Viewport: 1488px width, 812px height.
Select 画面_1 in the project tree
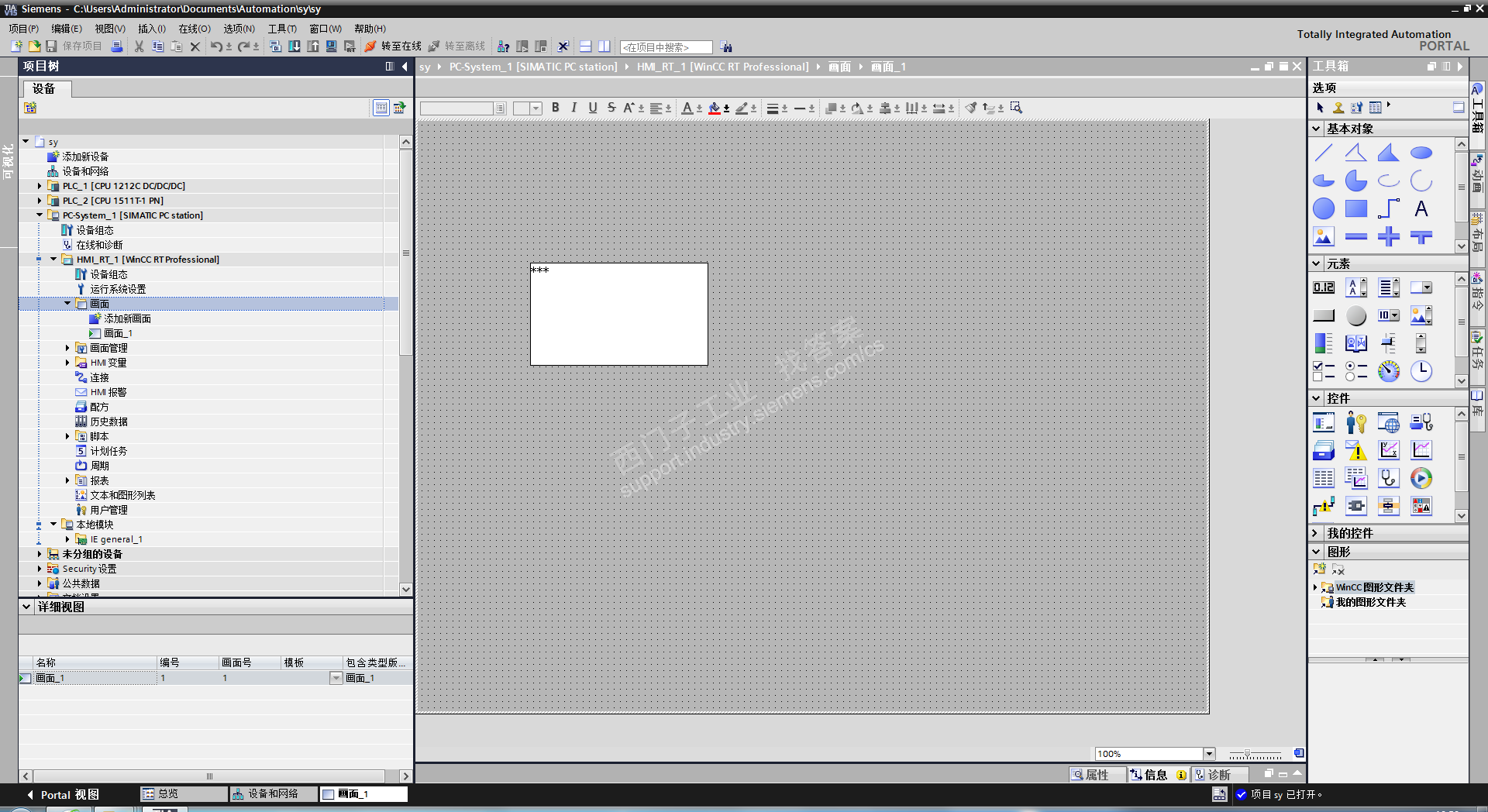(x=118, y=333)
